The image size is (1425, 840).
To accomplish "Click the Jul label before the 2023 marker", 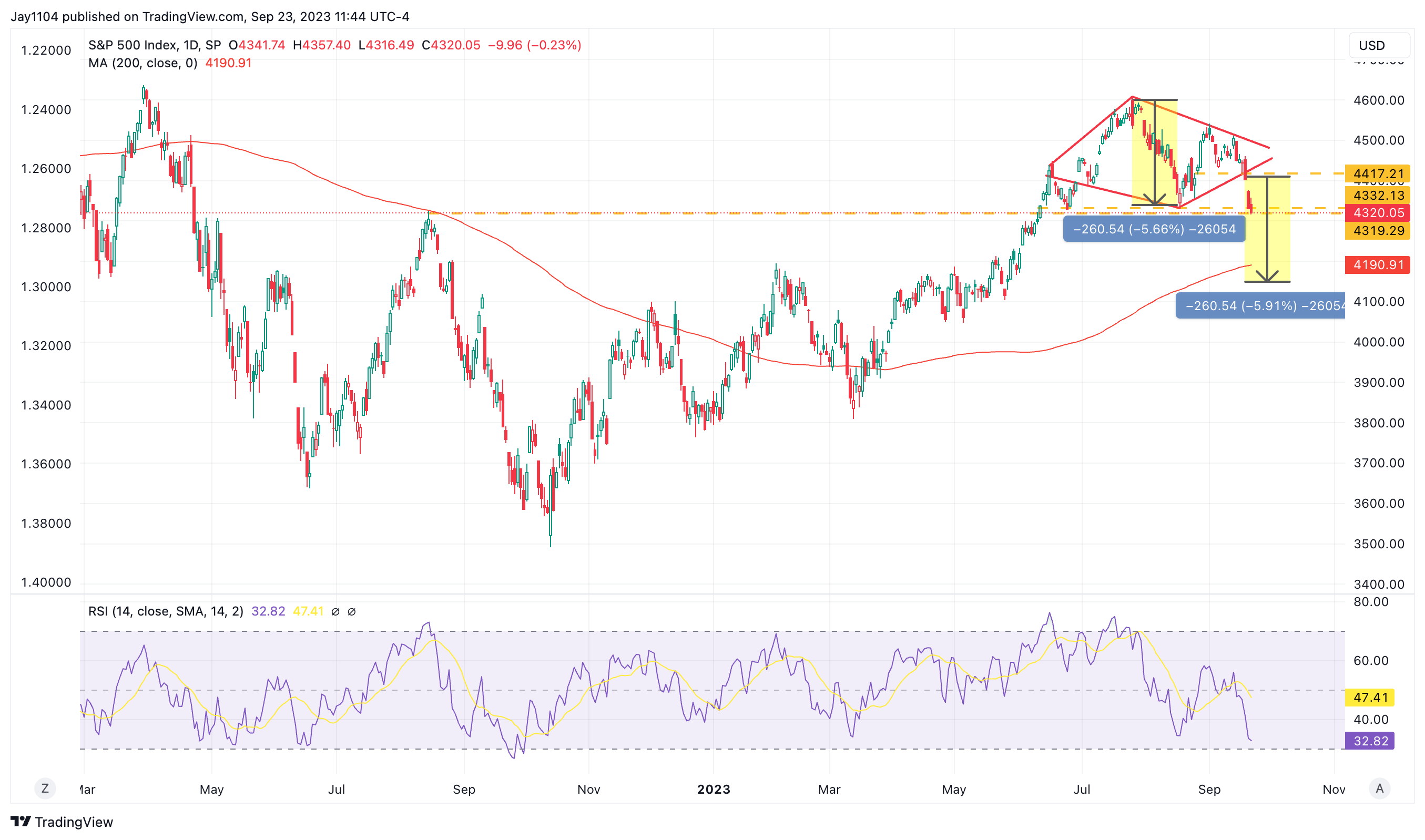I will coord(337,789).
